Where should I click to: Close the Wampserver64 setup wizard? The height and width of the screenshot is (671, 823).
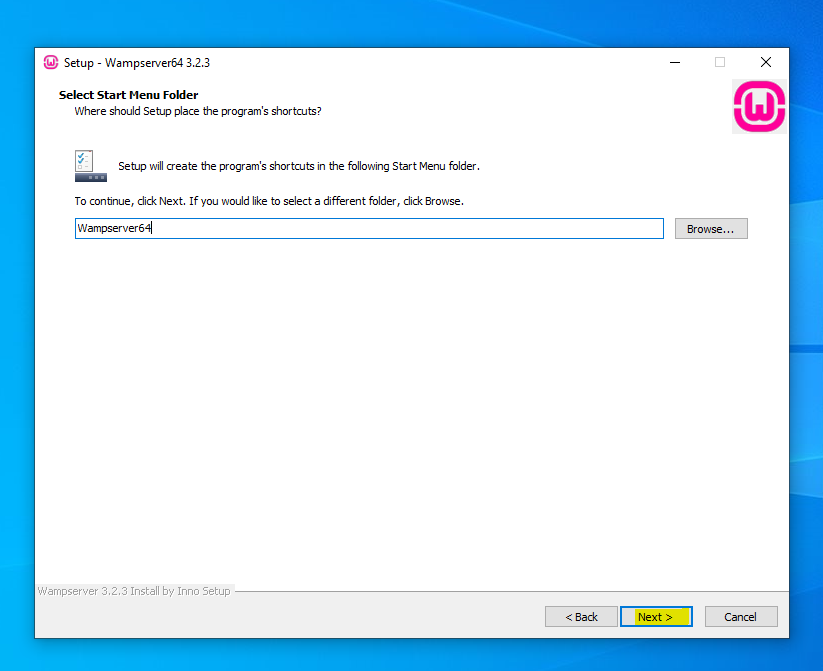(x=765, y=62)
